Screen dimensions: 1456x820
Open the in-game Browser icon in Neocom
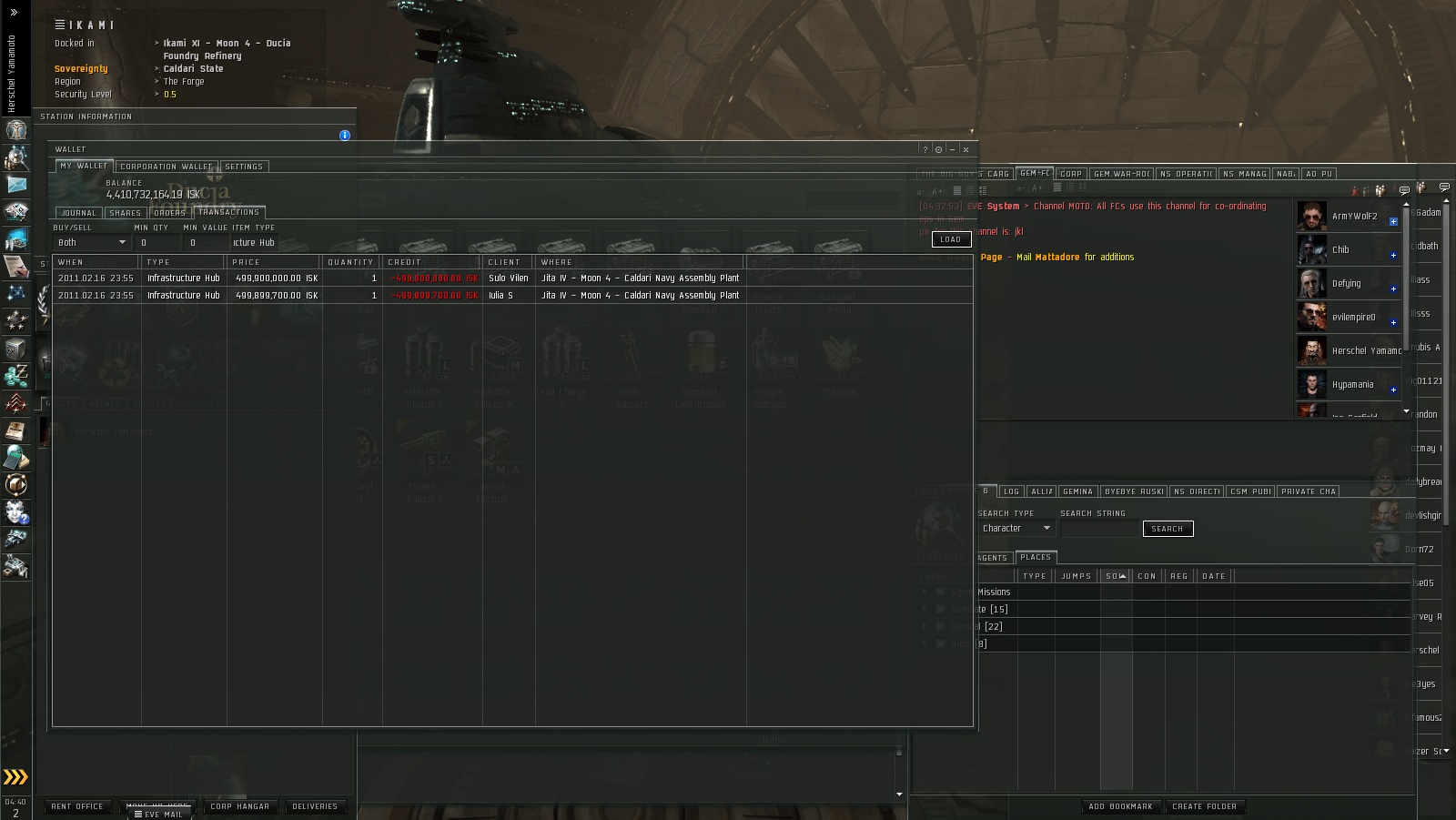click(x=15, y=484)
